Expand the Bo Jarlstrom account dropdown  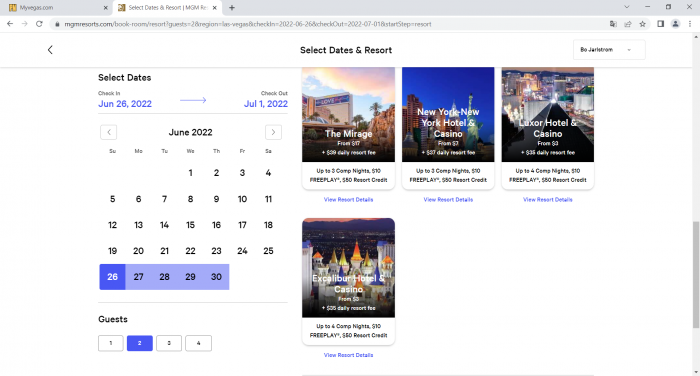[609, 50]
